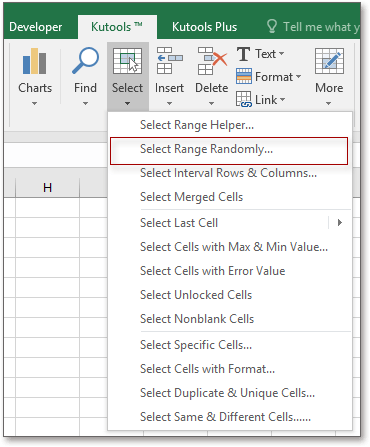Click the Format table icon

(244, 76)
